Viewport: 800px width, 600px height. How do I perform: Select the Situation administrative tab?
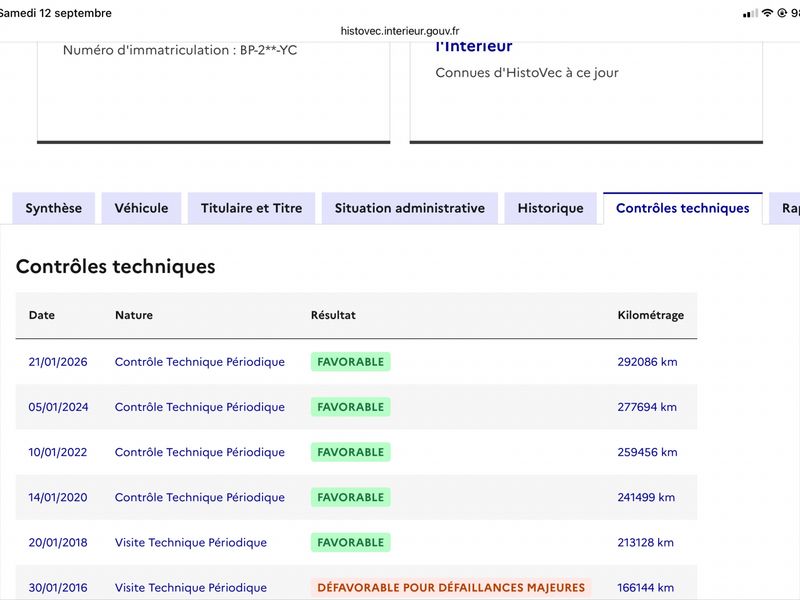410,208
